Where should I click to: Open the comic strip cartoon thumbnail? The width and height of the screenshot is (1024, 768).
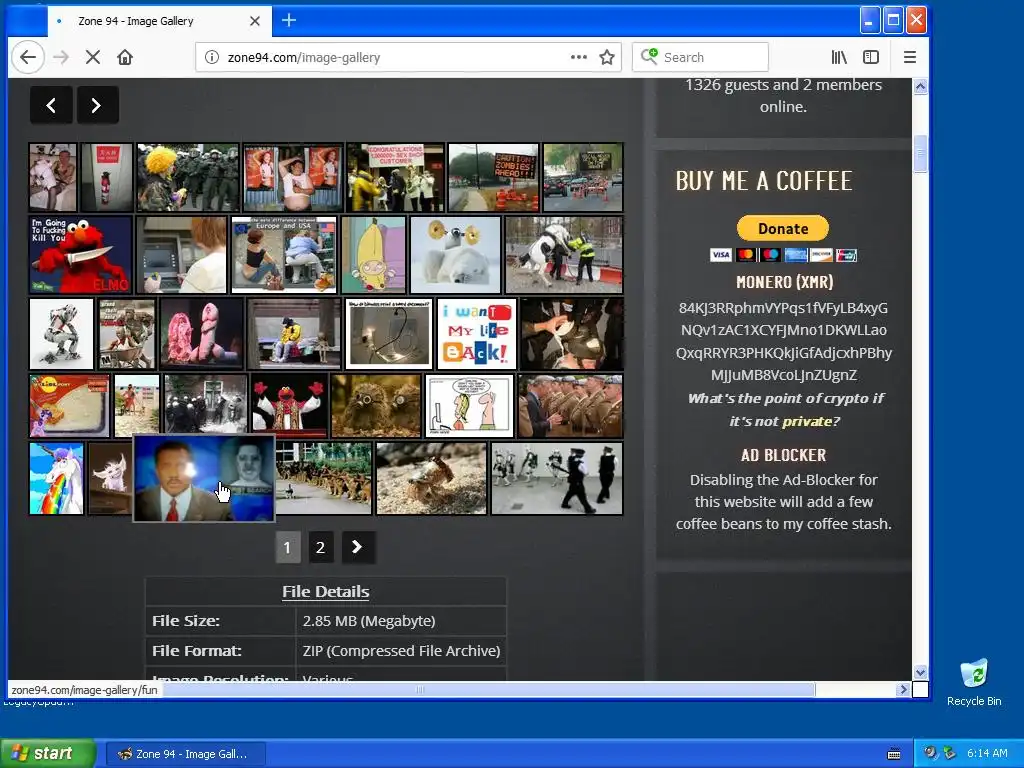click(x=470, y=406)
